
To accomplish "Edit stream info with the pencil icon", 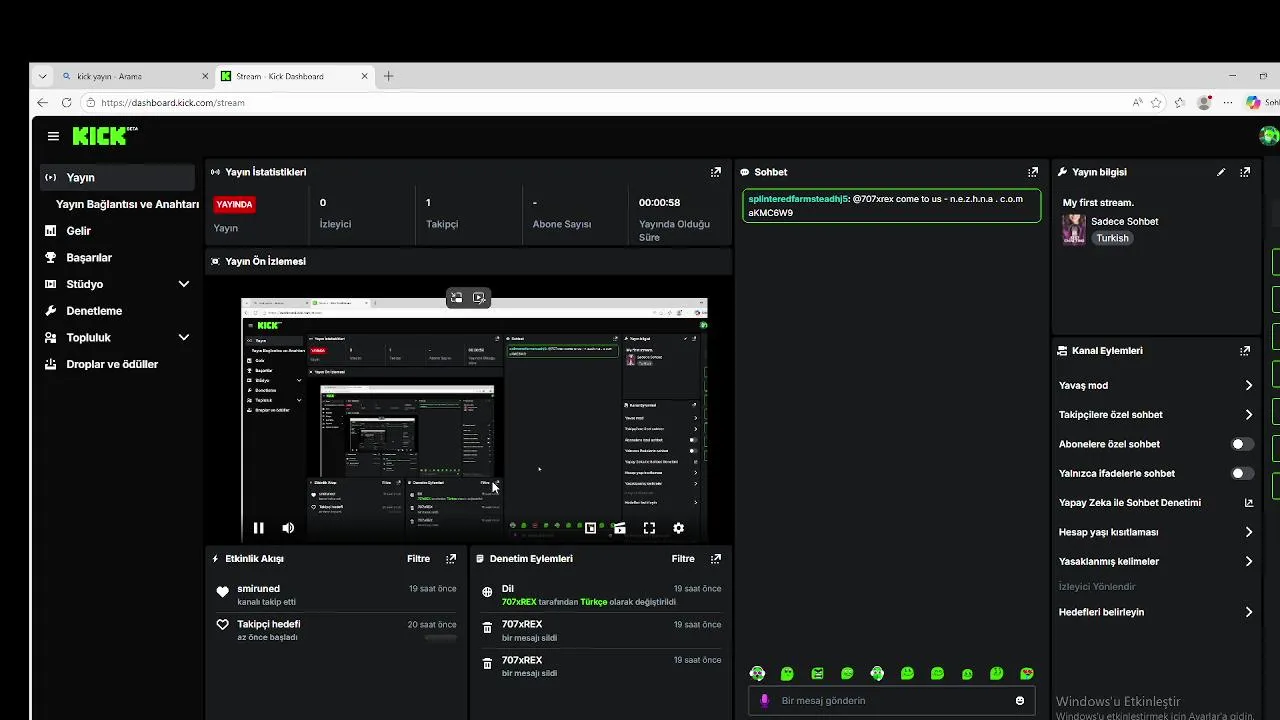I will pos(1221,172).
